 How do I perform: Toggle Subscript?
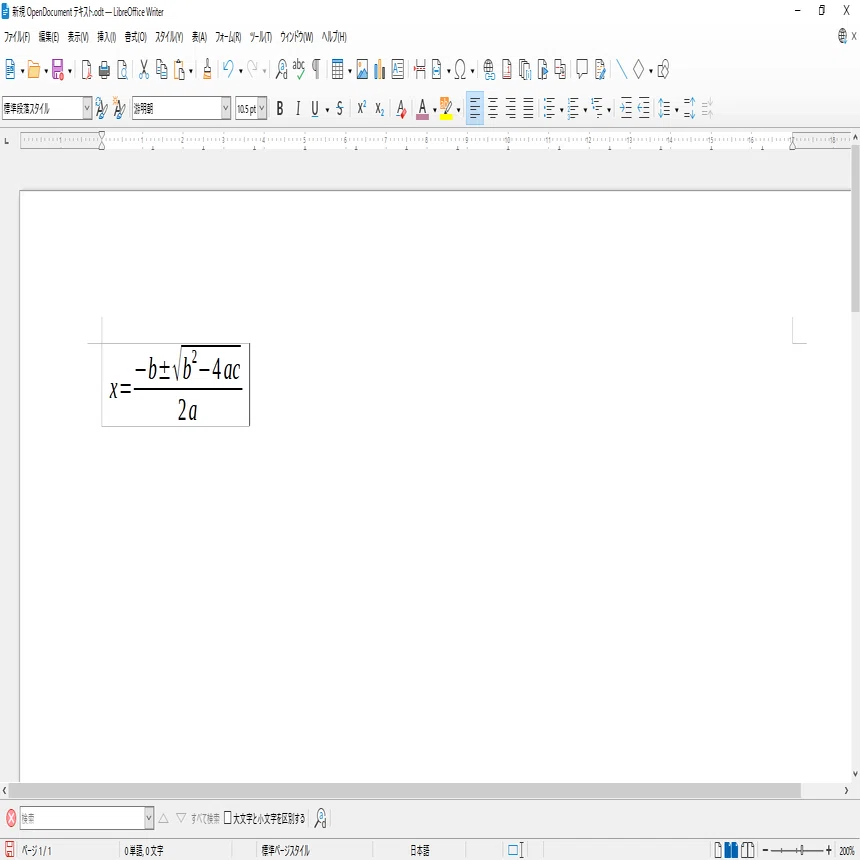tap(380, 109)
